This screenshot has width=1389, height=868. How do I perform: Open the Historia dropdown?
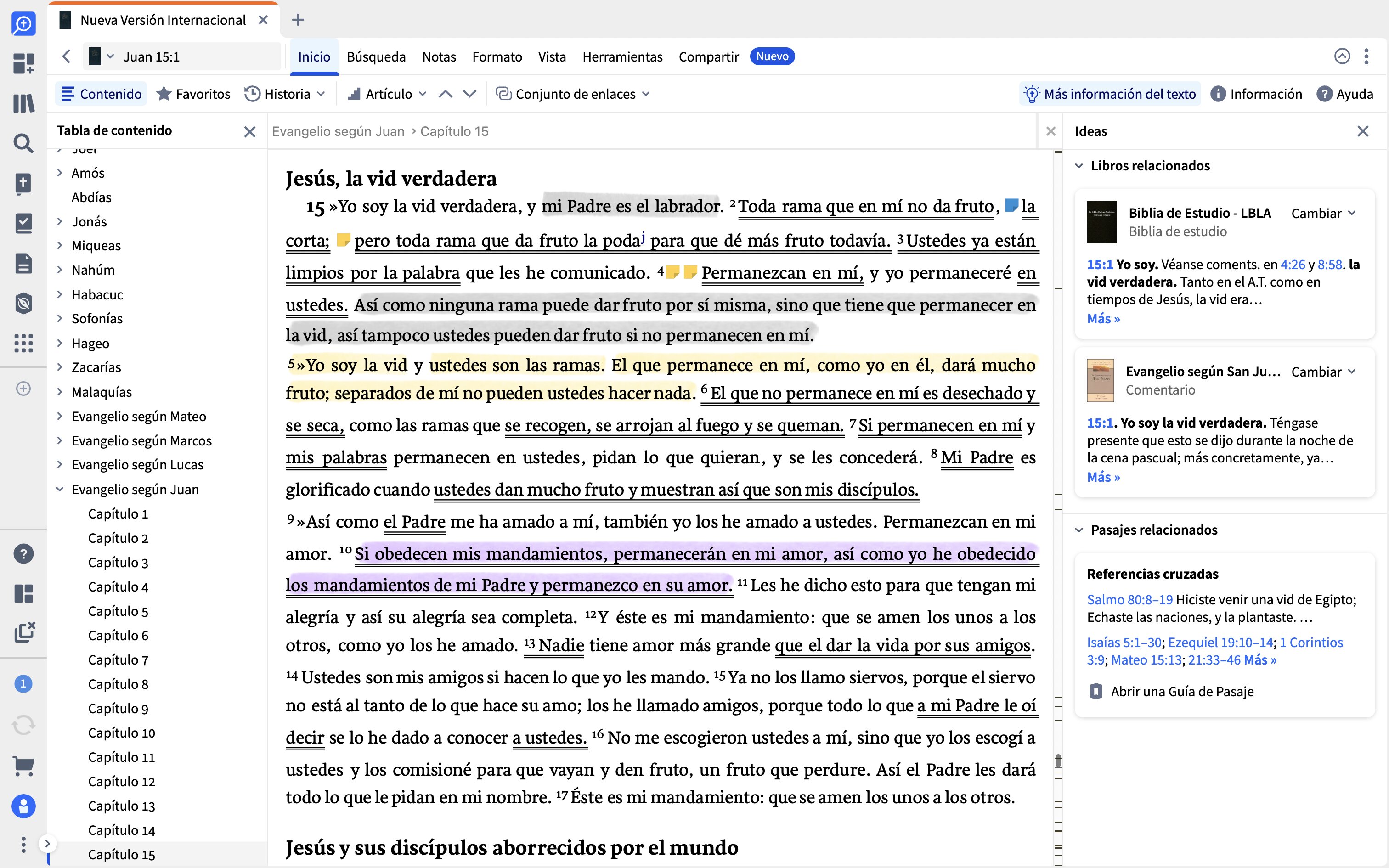coord(285,94)
